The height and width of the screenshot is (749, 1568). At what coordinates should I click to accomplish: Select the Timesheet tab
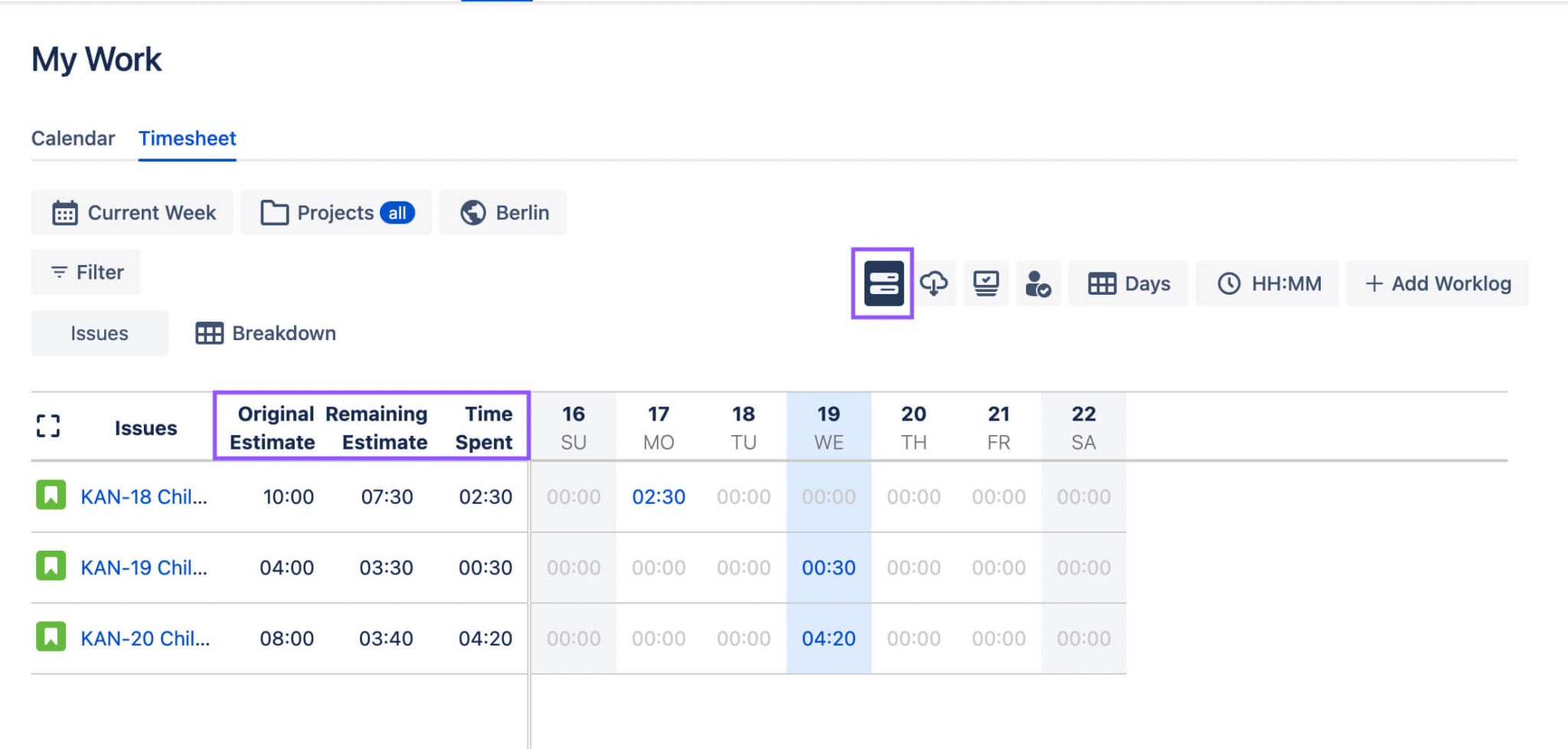pos(187,139)
